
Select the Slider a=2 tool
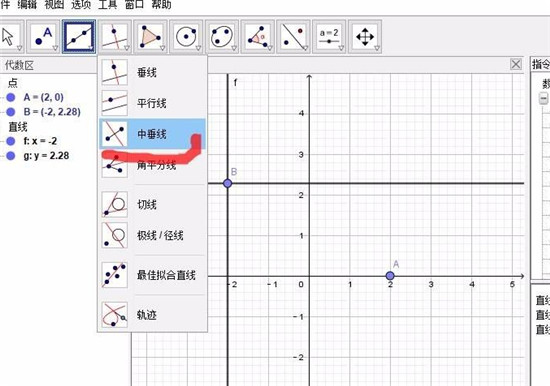coord(329,36)
